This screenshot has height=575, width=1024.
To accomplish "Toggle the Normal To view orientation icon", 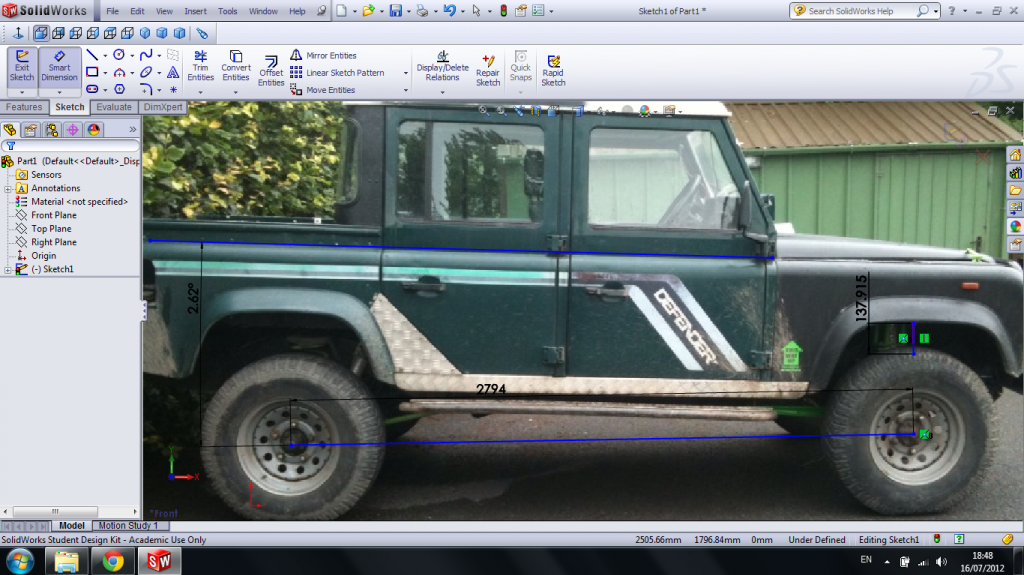I will tap(18, 33).
